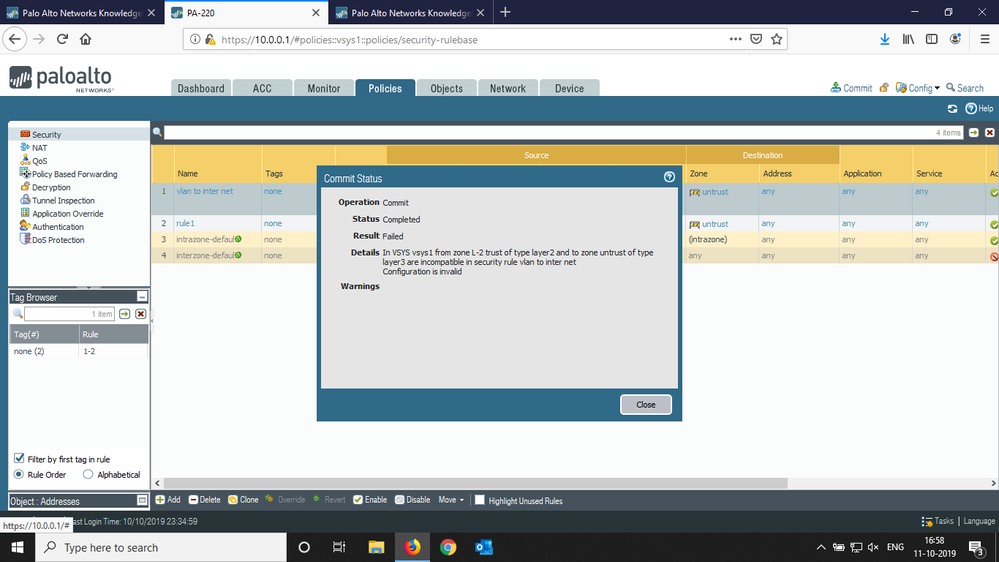Toggle Filter by first tag in rule
The height and width of the screenshot is (562, 999).
click(x=19, y=458)
